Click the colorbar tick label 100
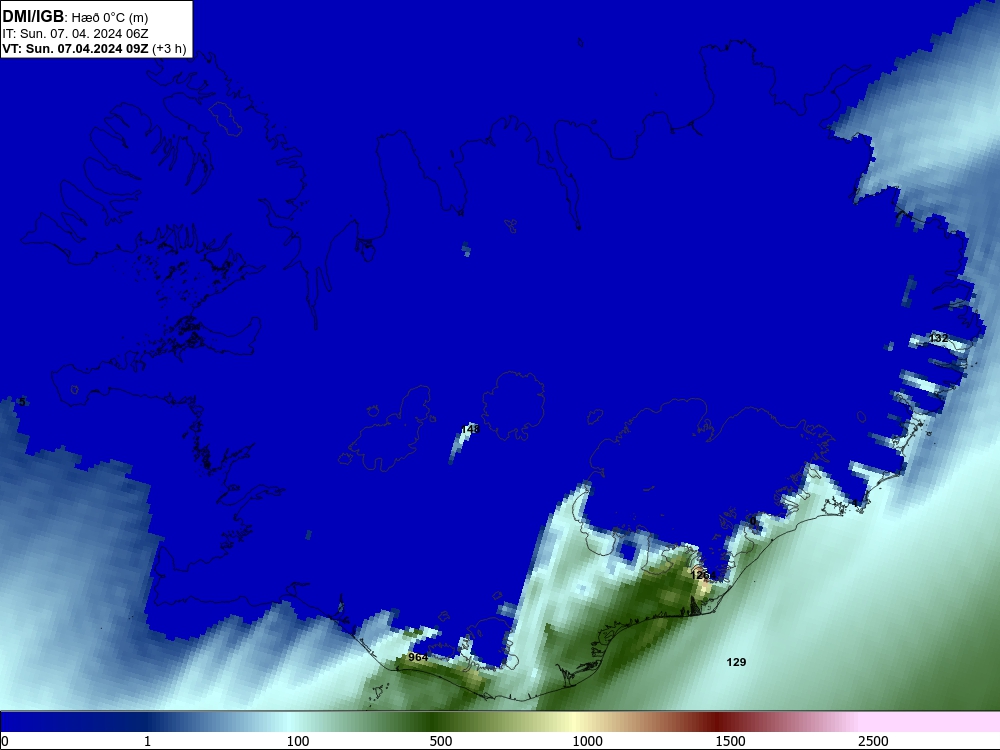 298,741
